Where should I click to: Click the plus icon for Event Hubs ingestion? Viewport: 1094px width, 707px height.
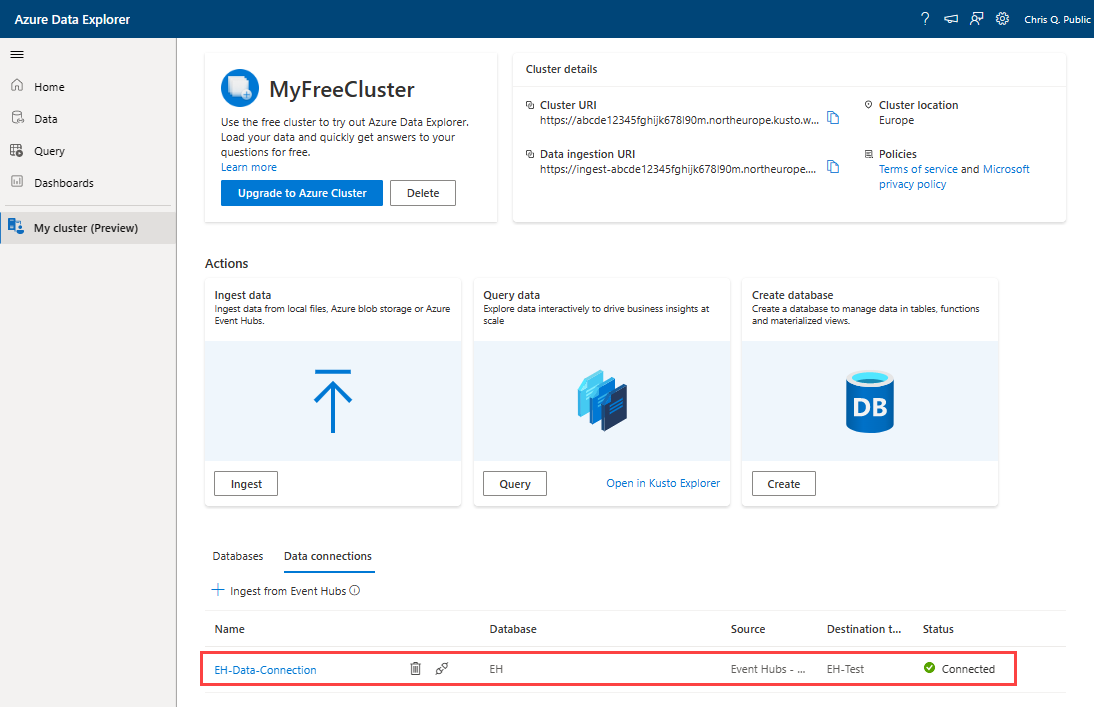point(218,590)
